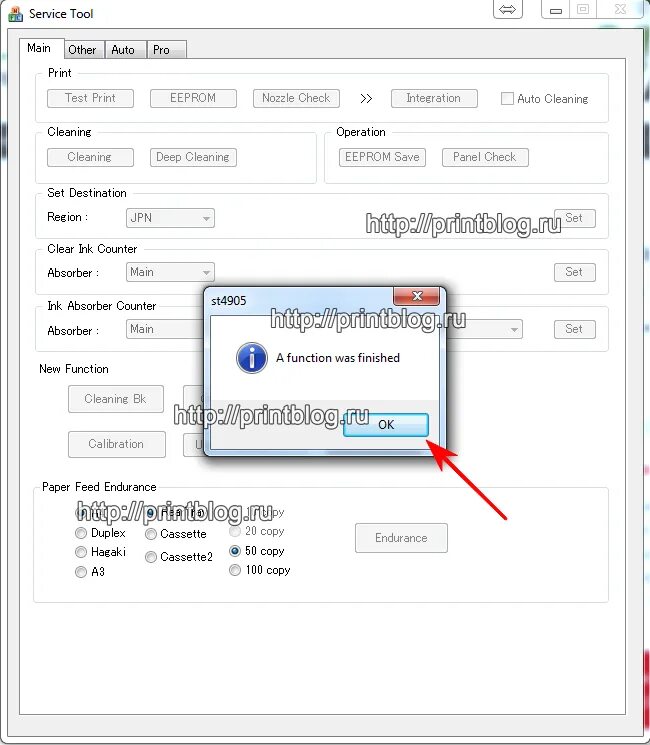The height and width of the screenshot is (745, 650).
Task: Select the 100 copy radio button
Action: (235, 570)
